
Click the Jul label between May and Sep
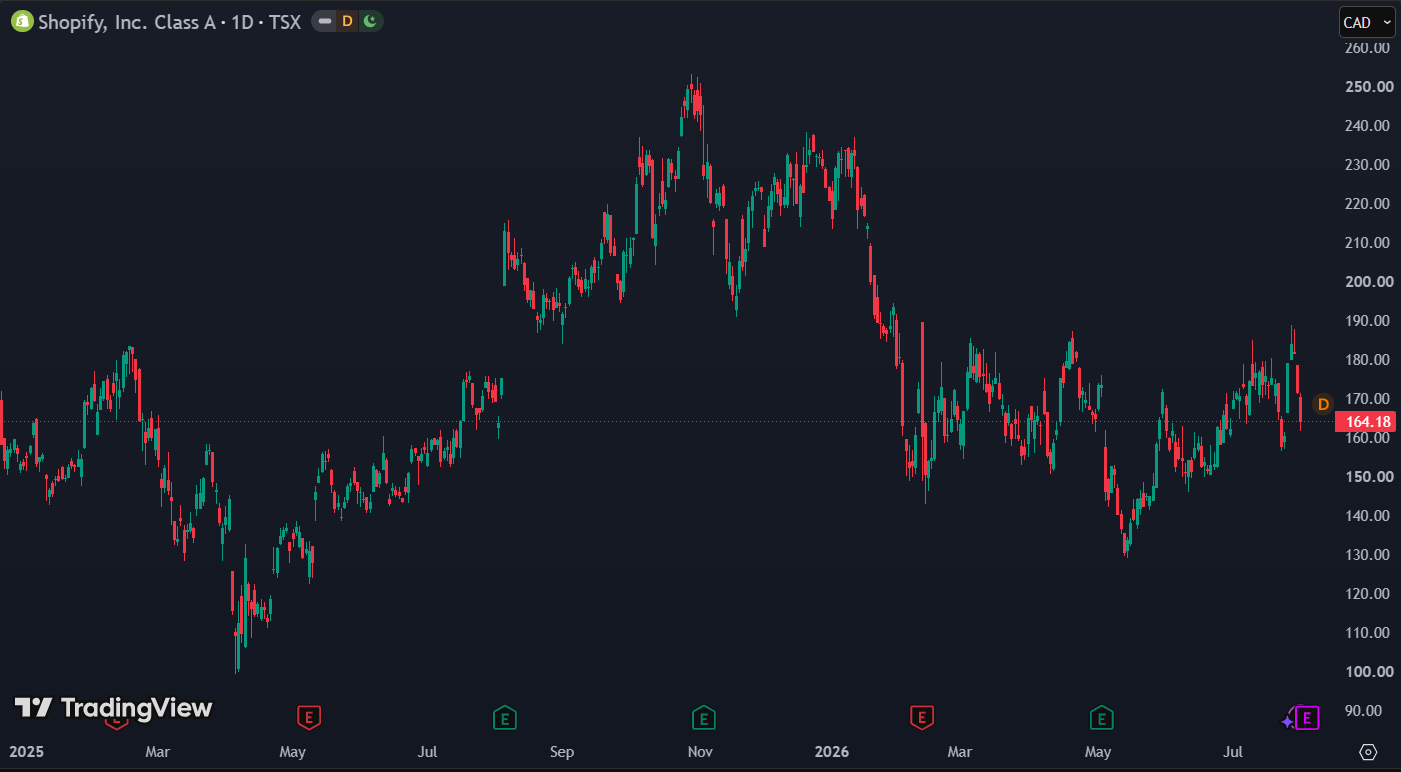[427, 751]
